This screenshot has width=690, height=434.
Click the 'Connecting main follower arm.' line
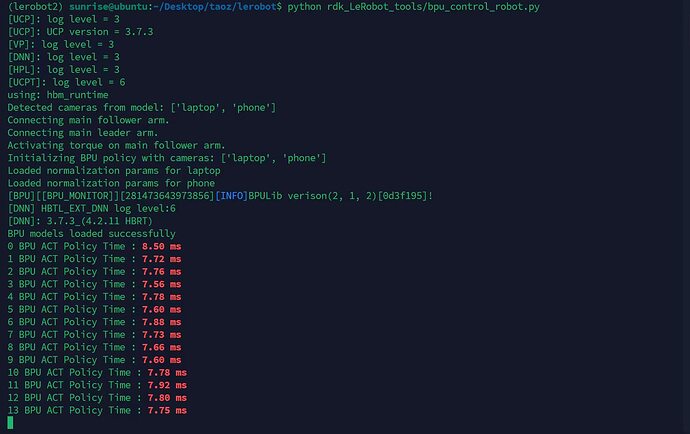click(x=88, y=120)
